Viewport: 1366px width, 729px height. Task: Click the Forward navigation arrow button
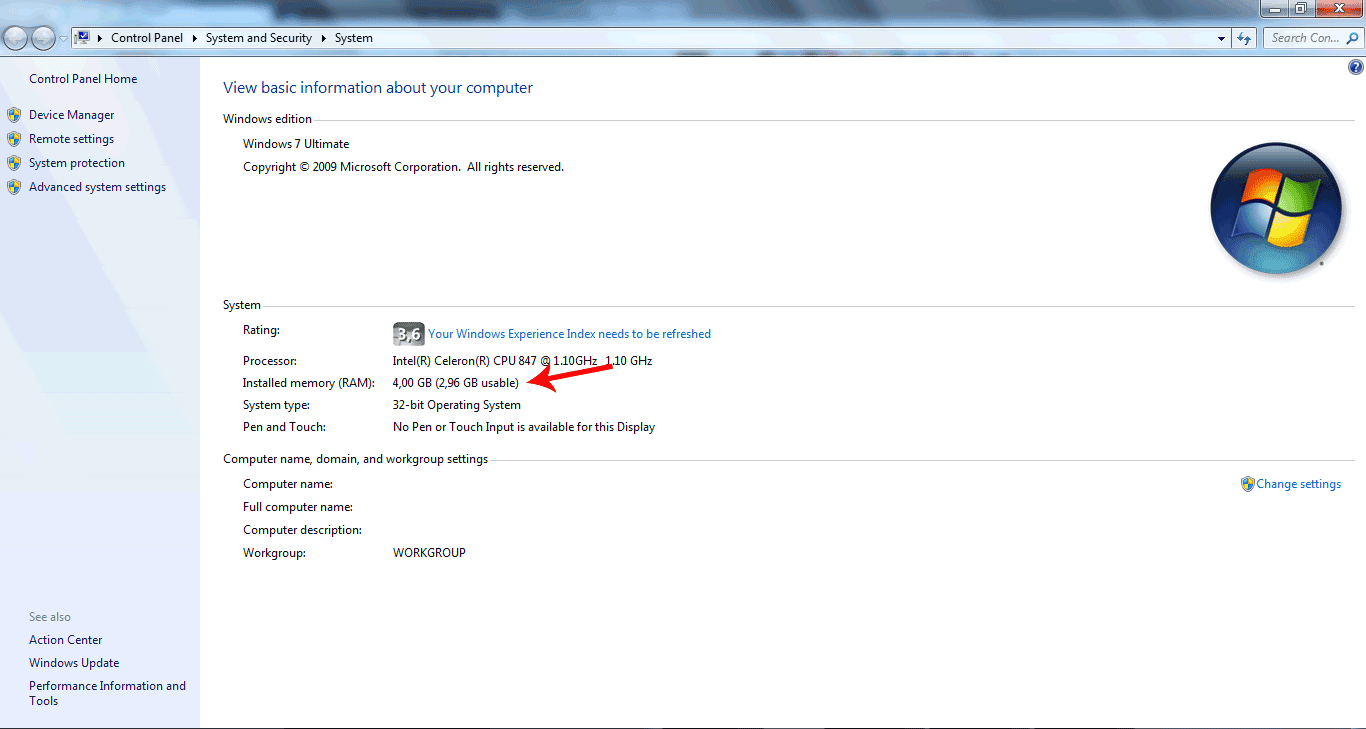(x=43, y=38)
